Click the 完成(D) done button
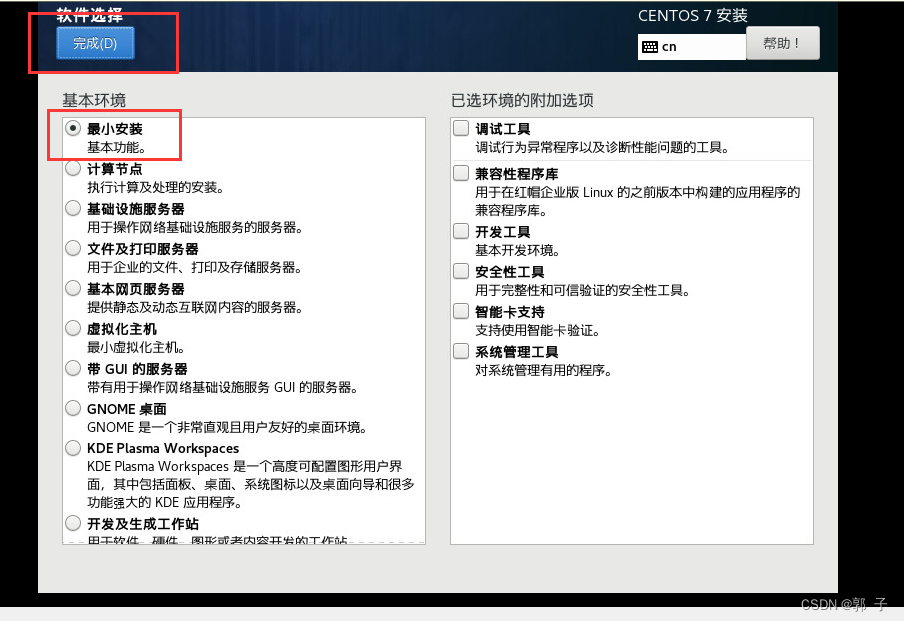 [x=95, y=43]
